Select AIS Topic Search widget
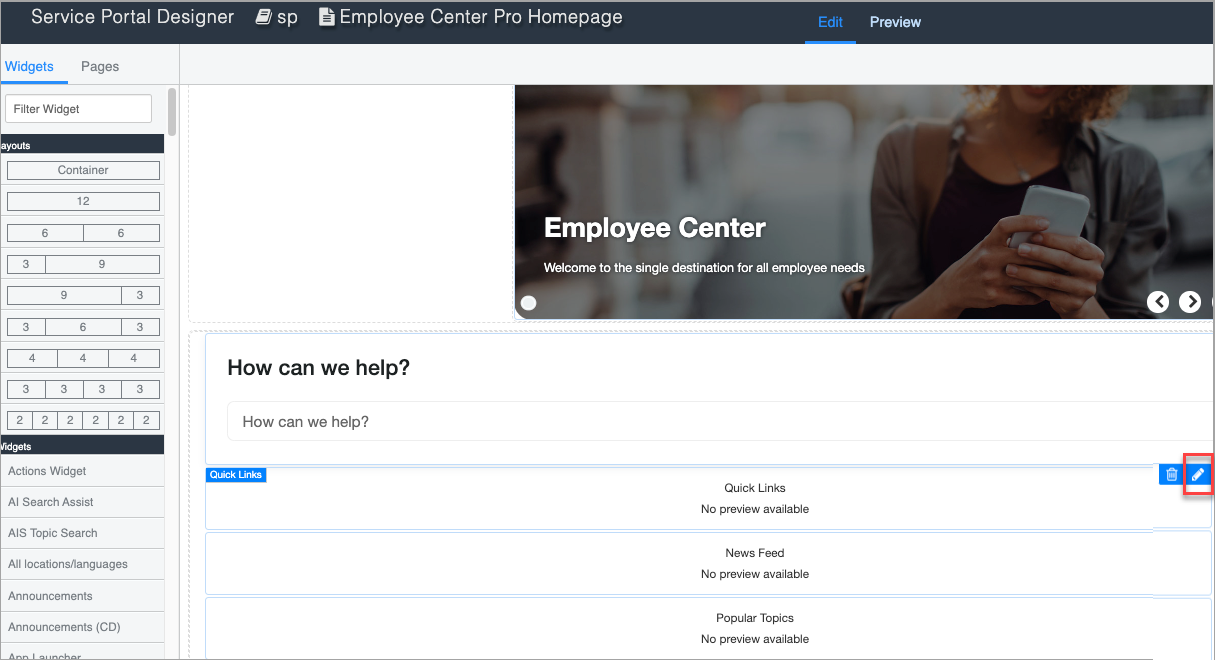Image resolution: width=1215 pixels, height=660 pixels. click(82, 533)
